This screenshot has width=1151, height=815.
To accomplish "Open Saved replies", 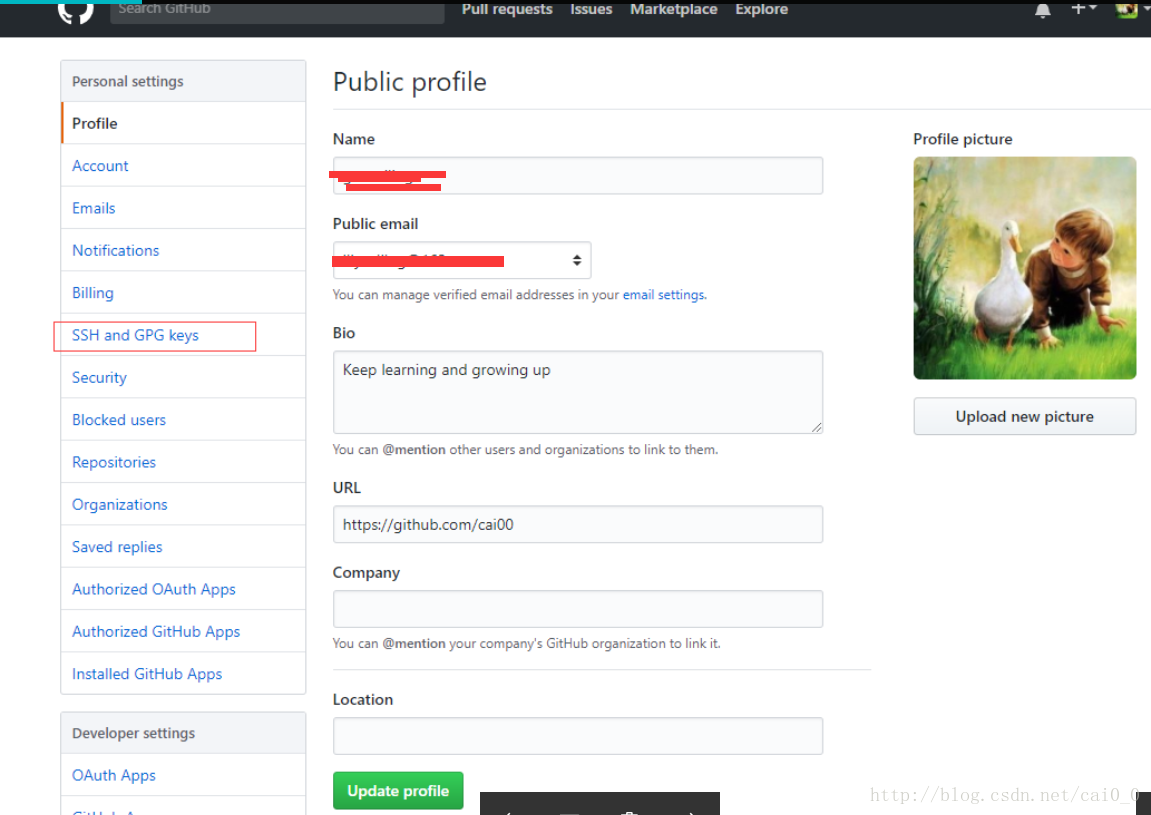I will [x=184, y=547].
